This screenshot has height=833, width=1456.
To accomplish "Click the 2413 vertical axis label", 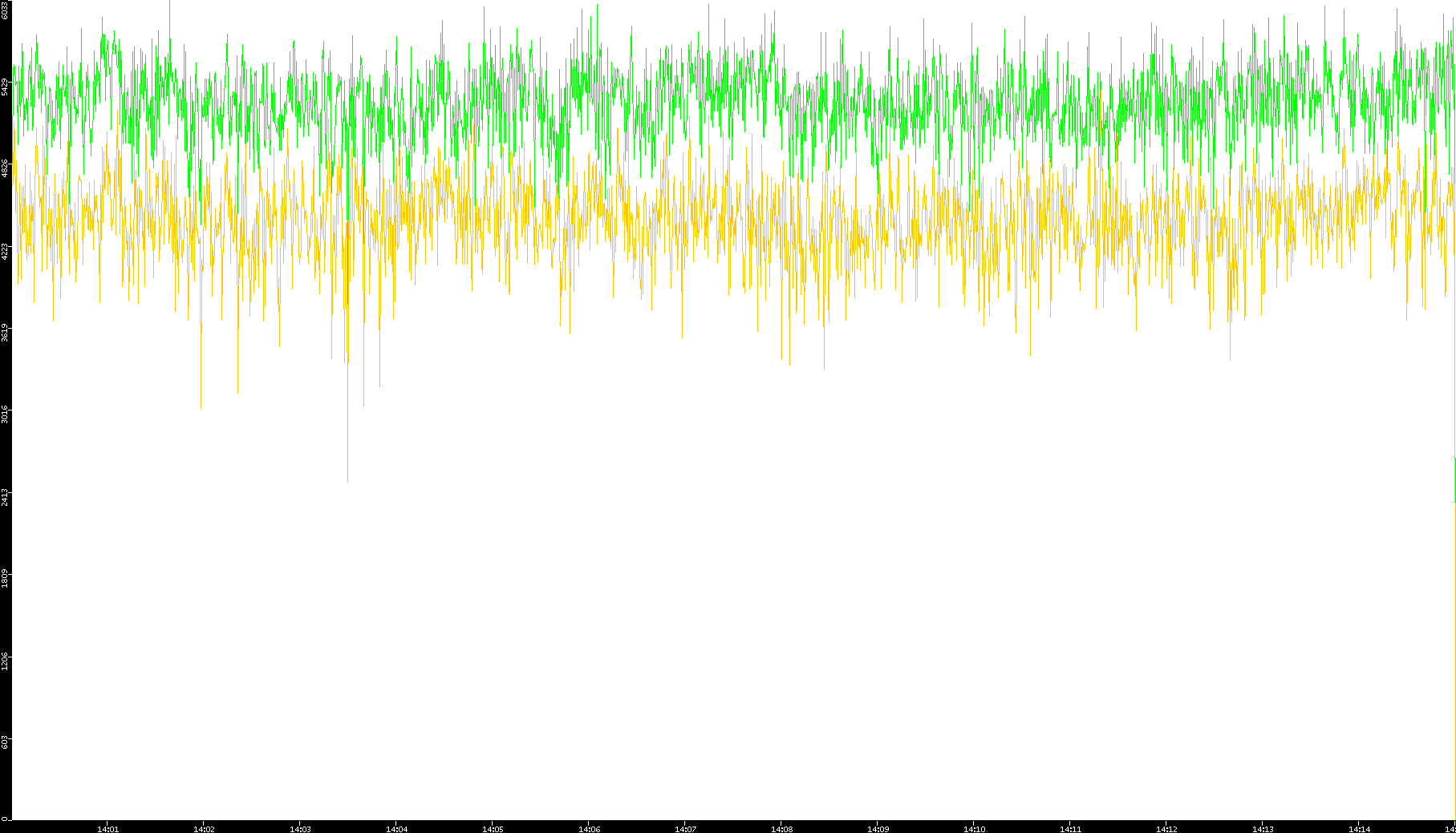I will 5,497.
